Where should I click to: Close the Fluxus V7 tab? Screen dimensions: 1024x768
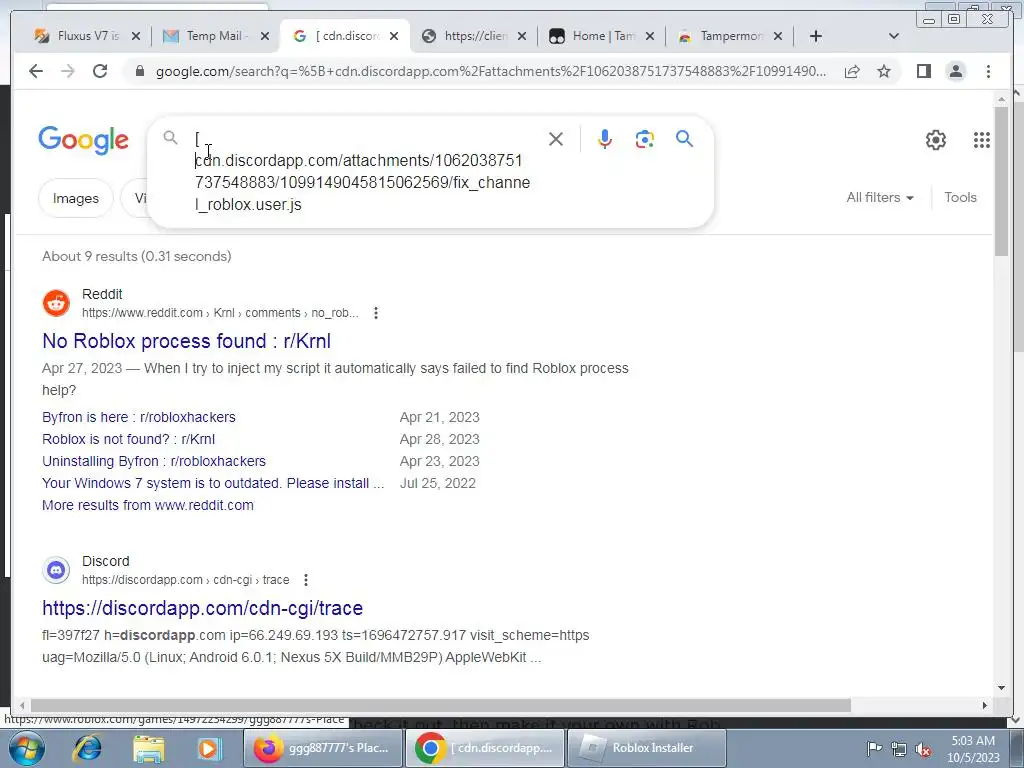136,36
